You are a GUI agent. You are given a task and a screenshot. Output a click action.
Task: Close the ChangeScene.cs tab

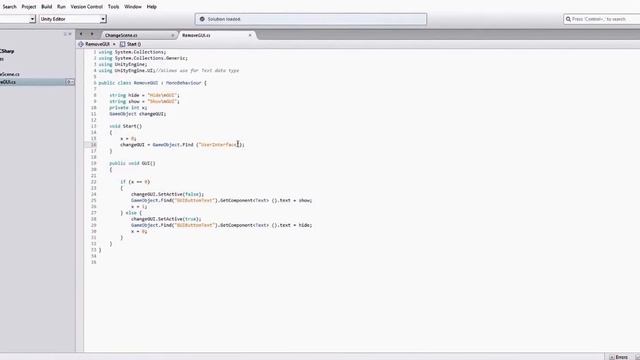tap(172, 35)
